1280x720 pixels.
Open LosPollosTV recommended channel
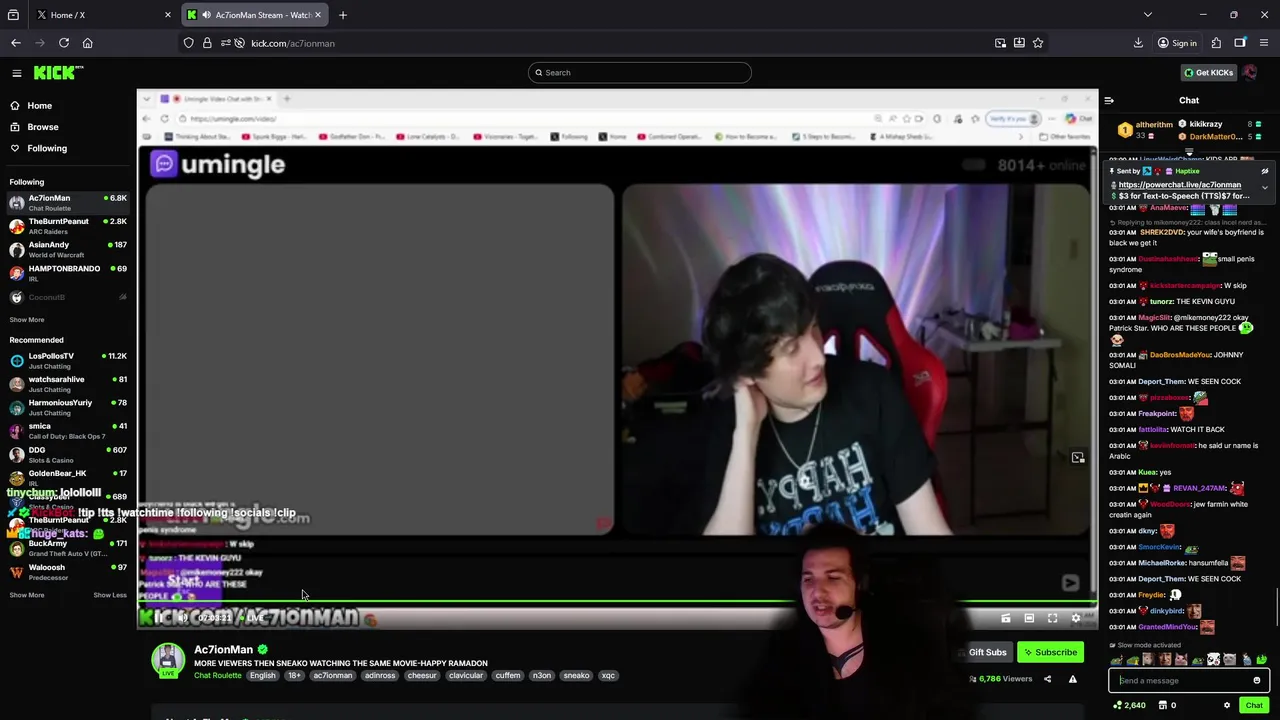[x=68, y=360]
